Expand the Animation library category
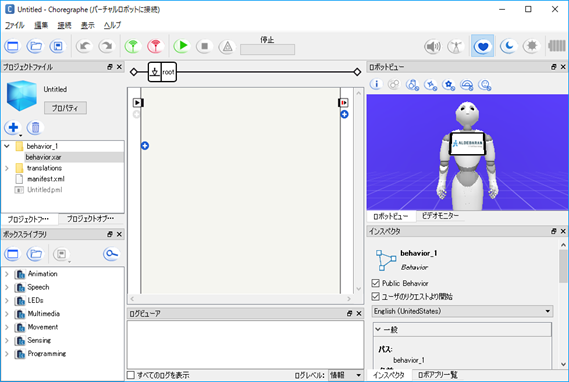The height and width of the screenshot is (382, 569). pyautogui.click(x=7, y=274)
